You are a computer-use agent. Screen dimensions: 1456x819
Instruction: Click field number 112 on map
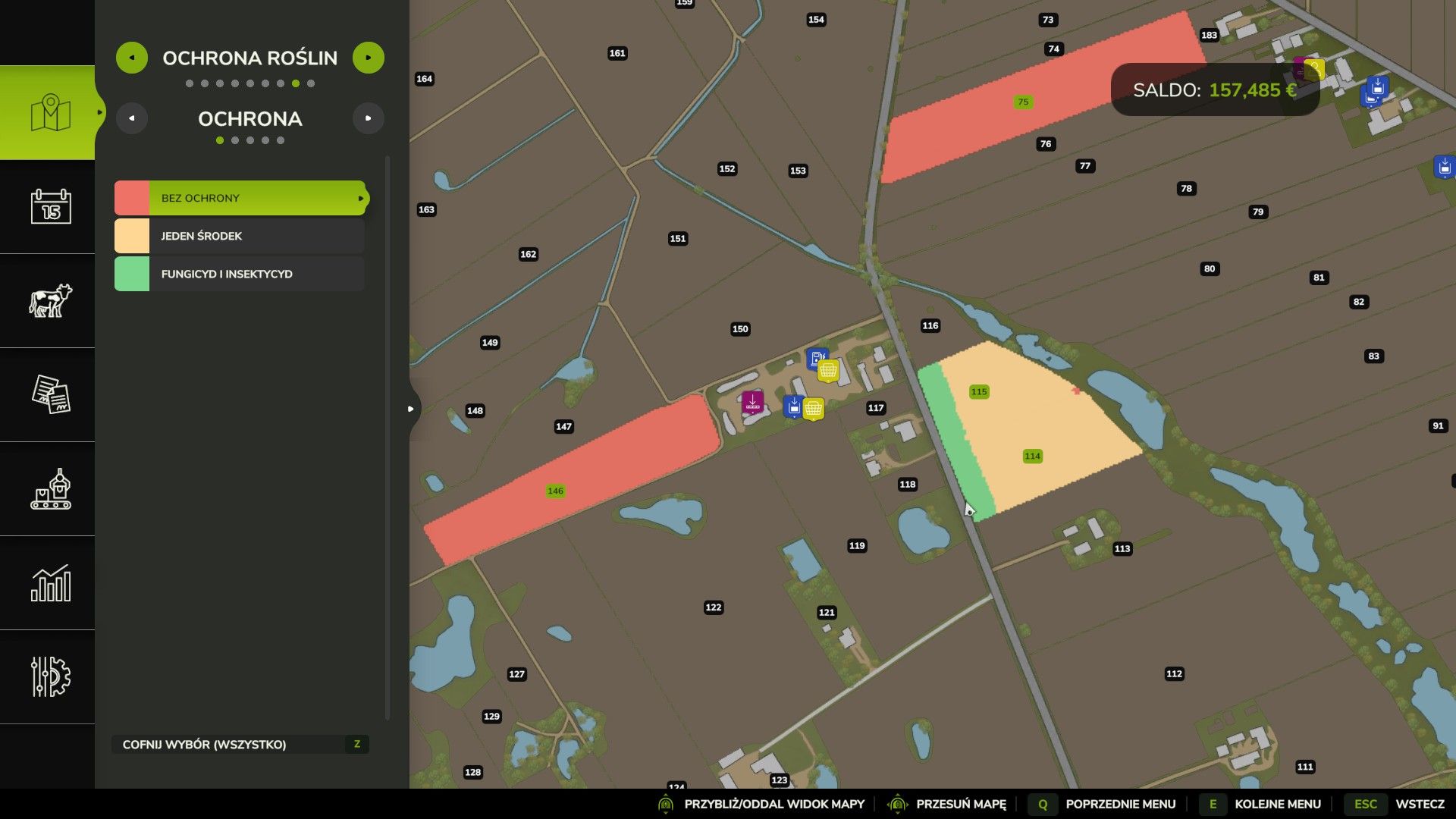(1174, 673)
